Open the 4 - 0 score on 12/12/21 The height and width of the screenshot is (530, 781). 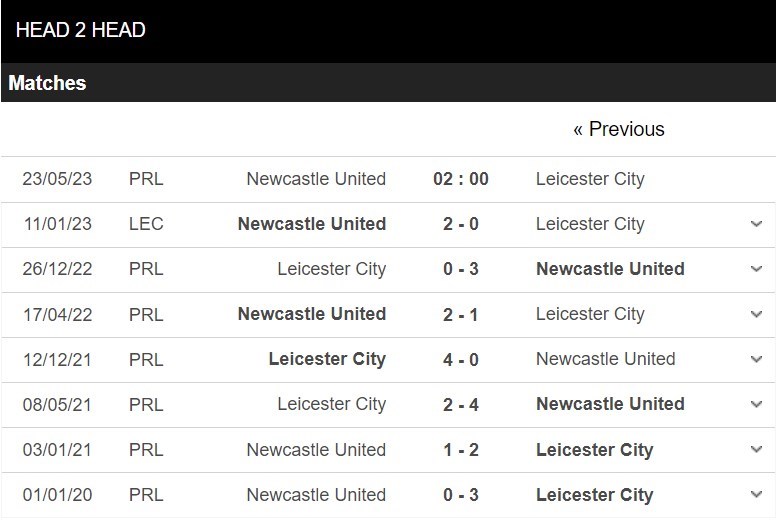point(461,359)
